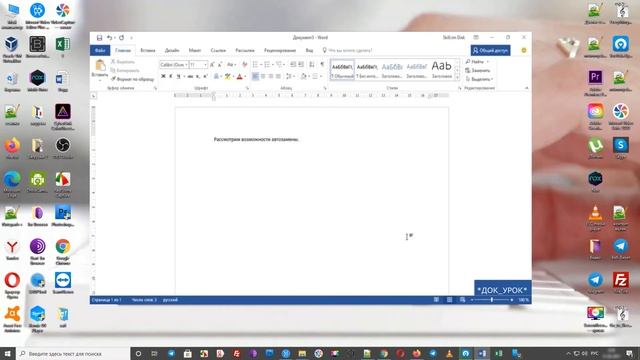Show or hide paragraph marks
Image resolution: width=640 pixels, height=360 pixels.
click(x=322, y=64)
